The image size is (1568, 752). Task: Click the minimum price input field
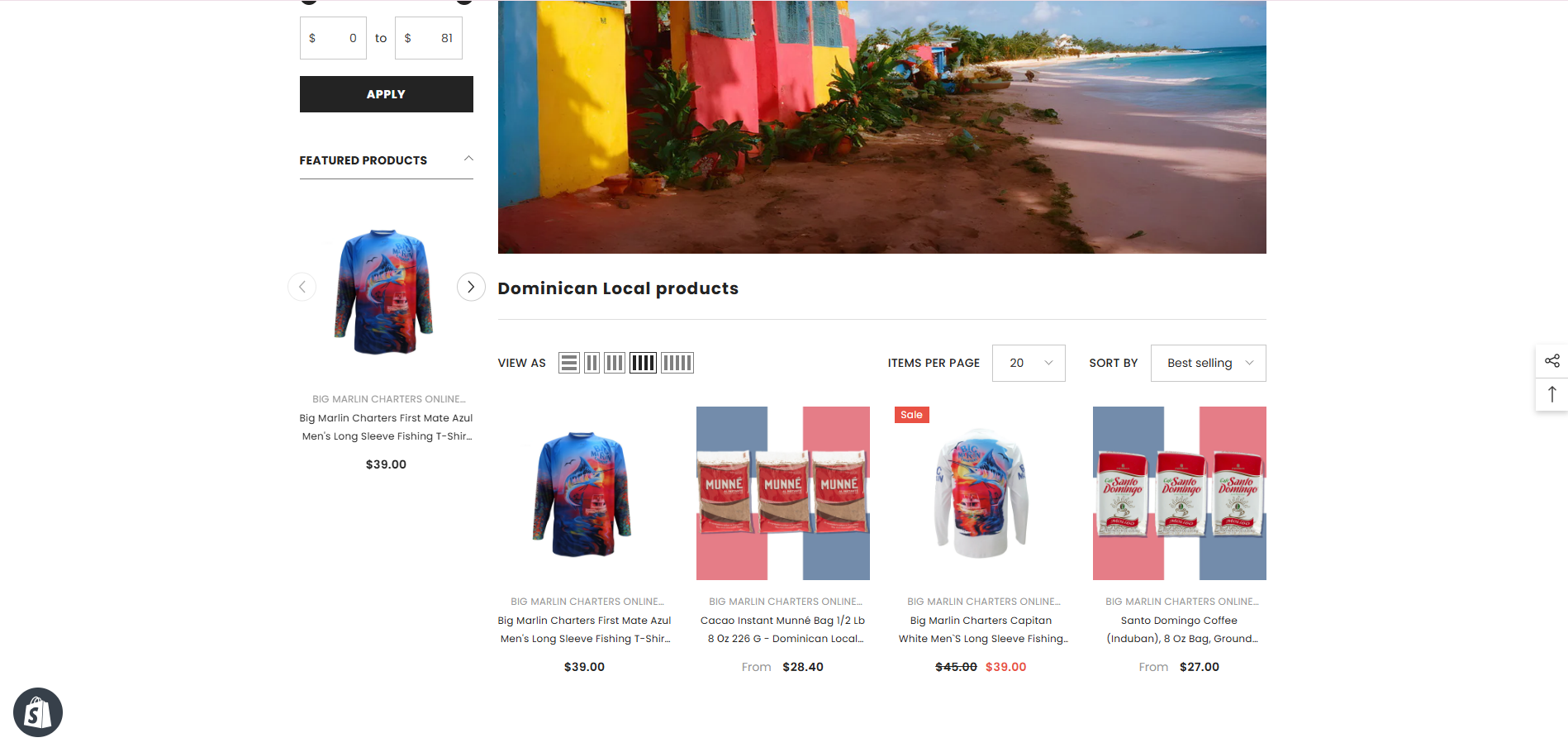point(333,38)
